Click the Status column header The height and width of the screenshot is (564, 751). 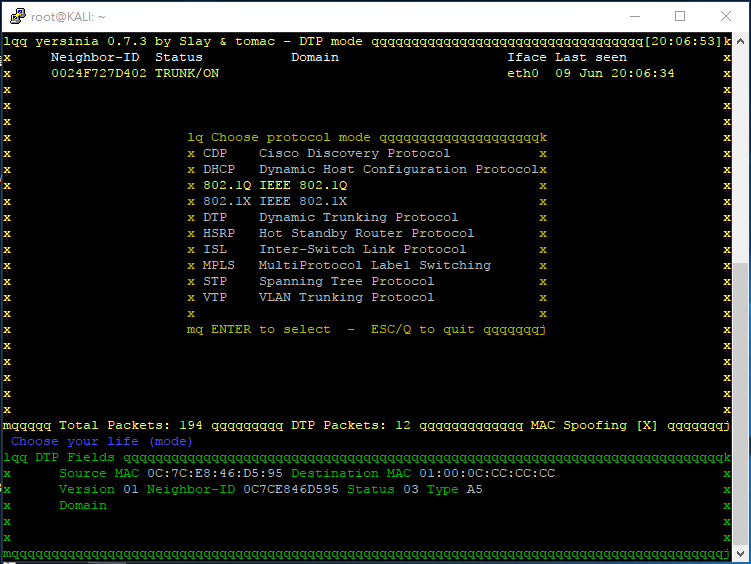(179, 57)
